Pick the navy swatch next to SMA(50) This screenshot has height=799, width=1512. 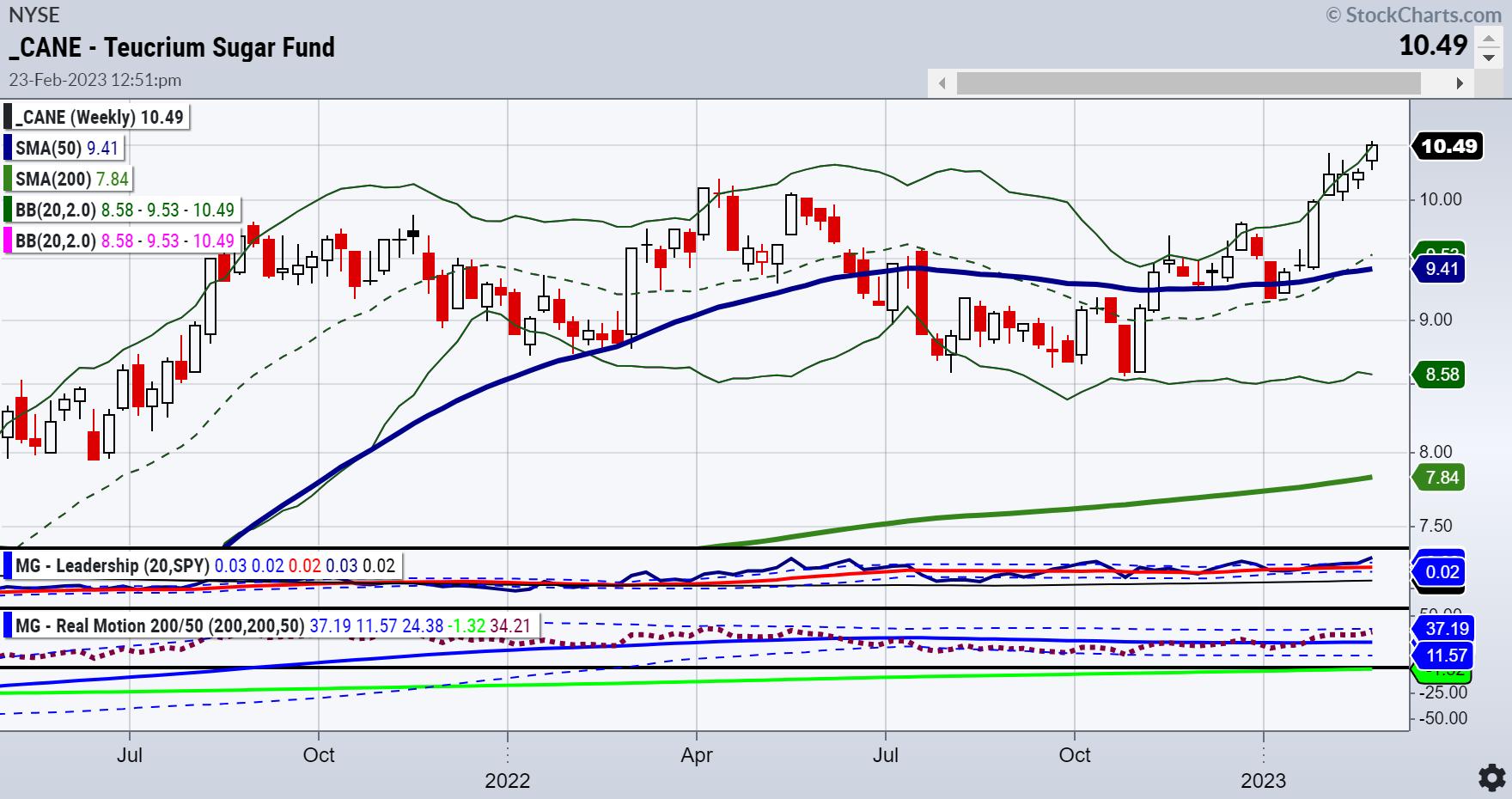point(8,148)
